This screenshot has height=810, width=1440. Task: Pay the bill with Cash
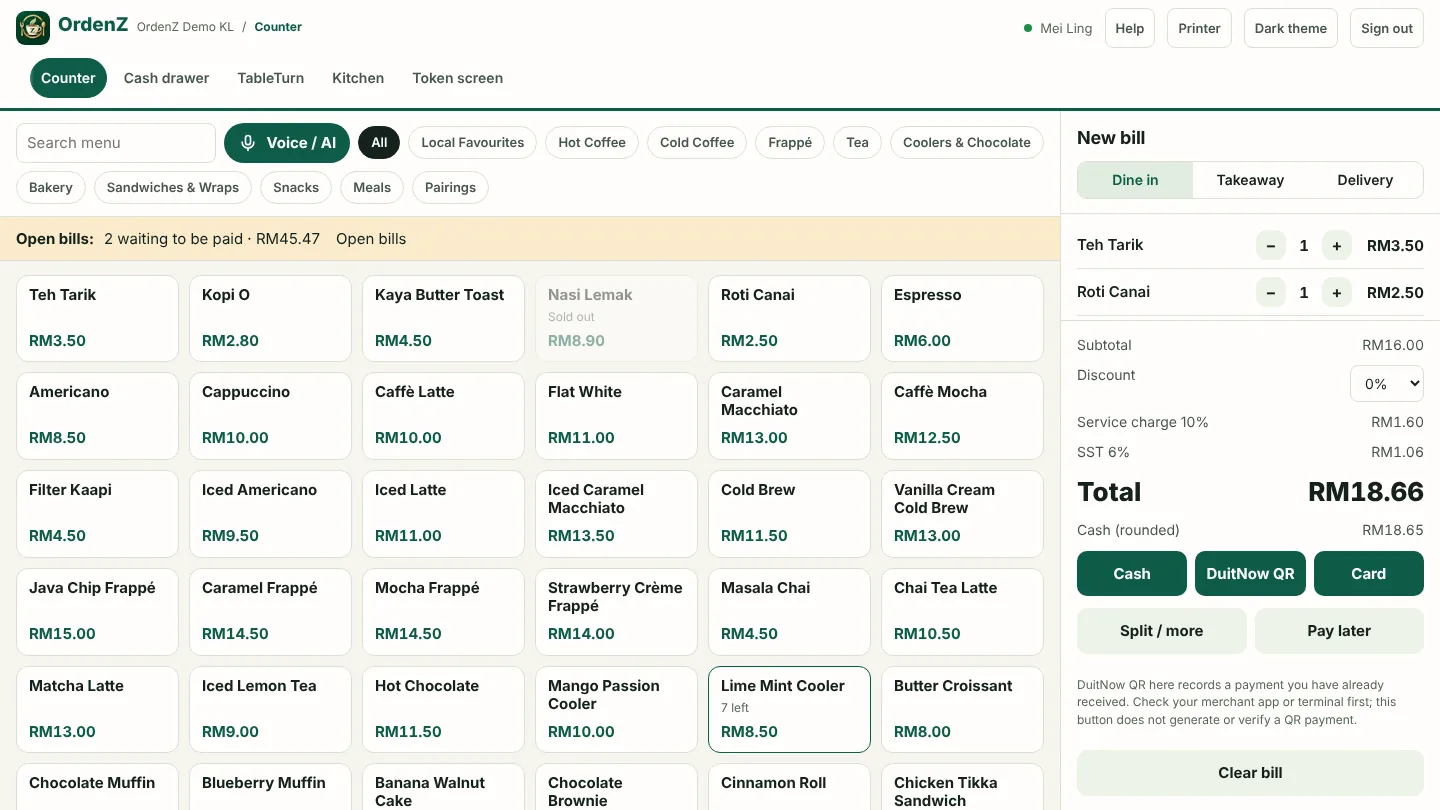(1132, 574)
